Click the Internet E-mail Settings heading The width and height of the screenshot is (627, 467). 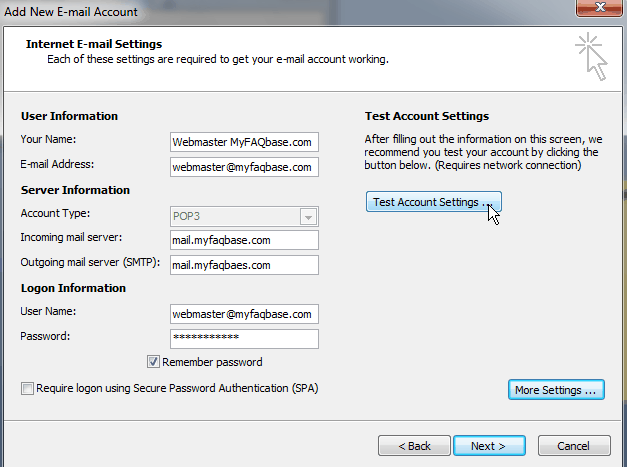[x=93, y=44]
